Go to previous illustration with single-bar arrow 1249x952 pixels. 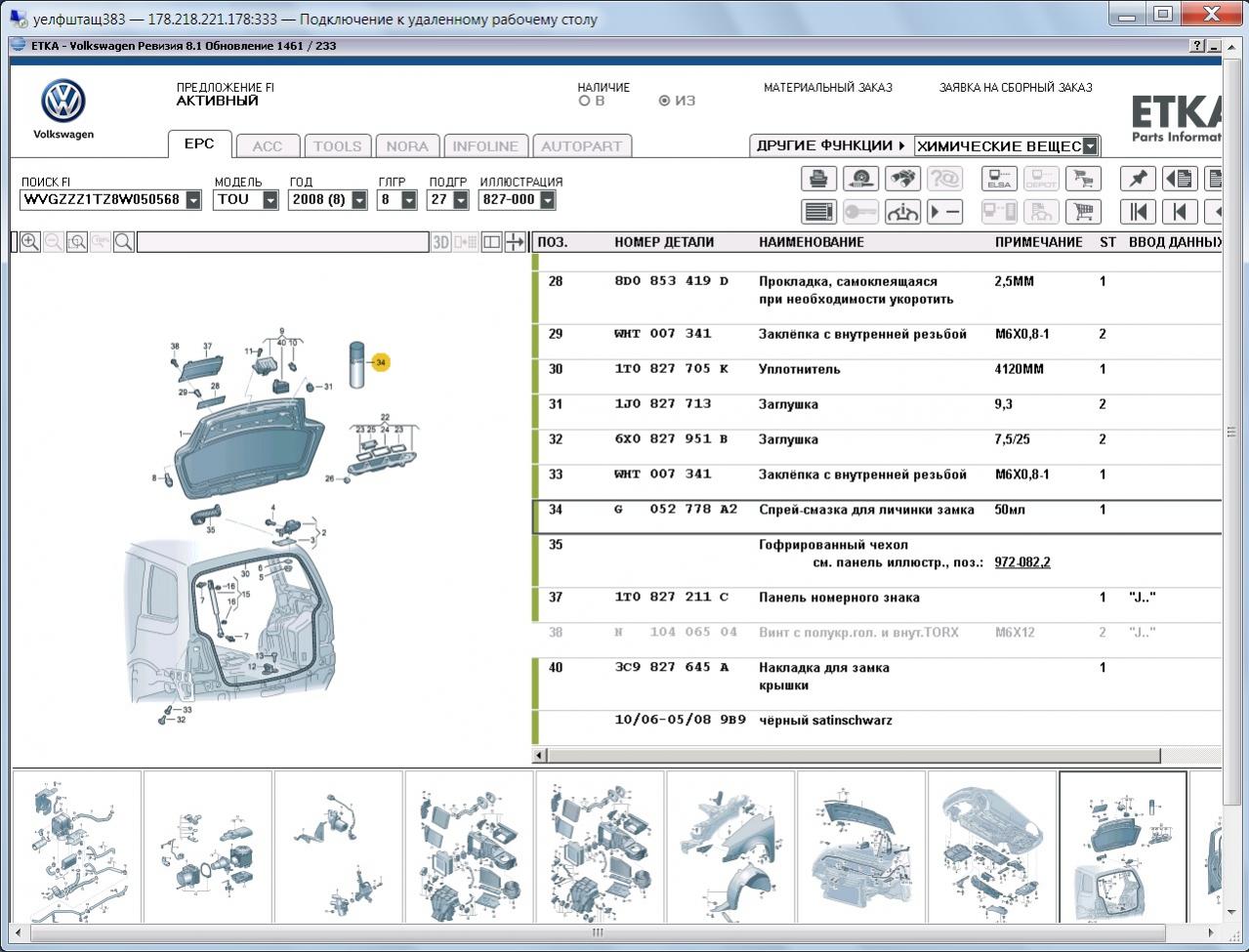pyautogui.click(x=1180, y=212)
